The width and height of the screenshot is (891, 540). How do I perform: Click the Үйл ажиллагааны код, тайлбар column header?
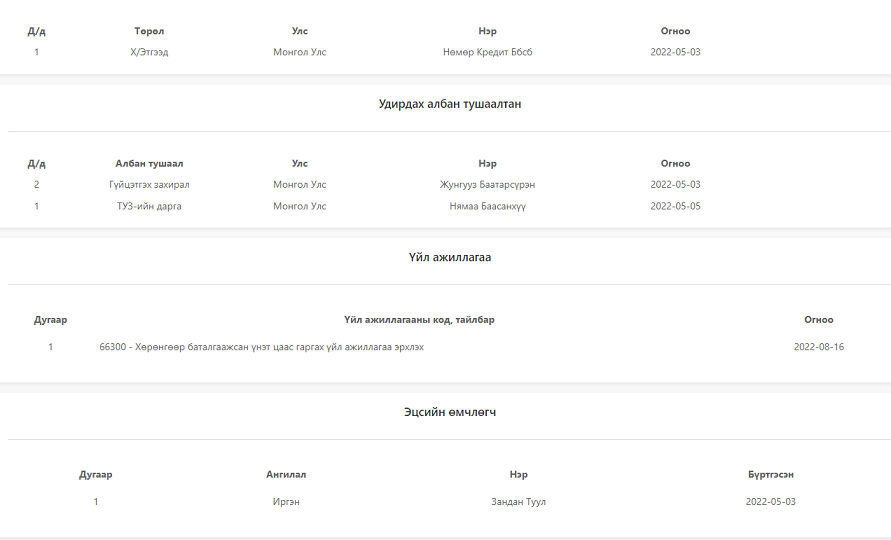pos(419,320)
